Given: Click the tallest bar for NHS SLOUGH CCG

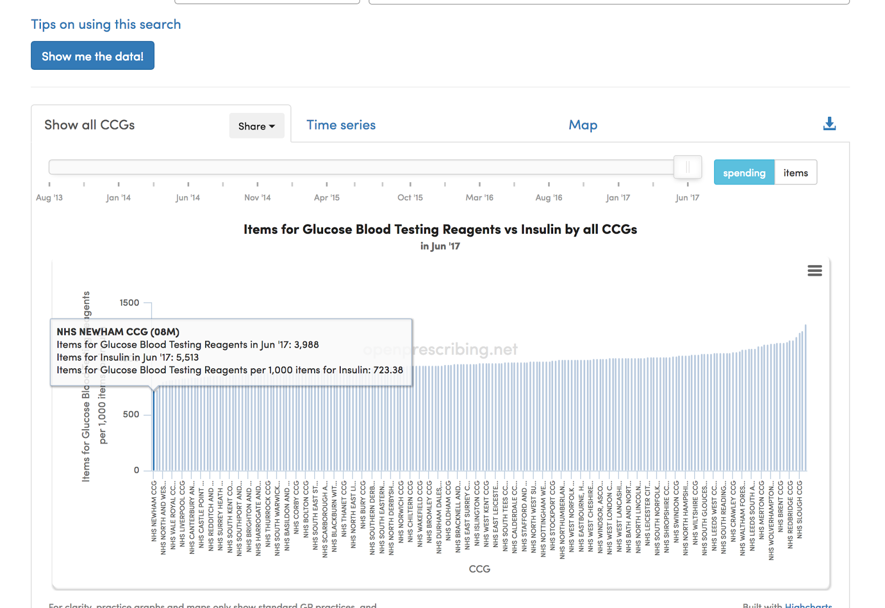Looking at the screenshot, I should 805,397.
